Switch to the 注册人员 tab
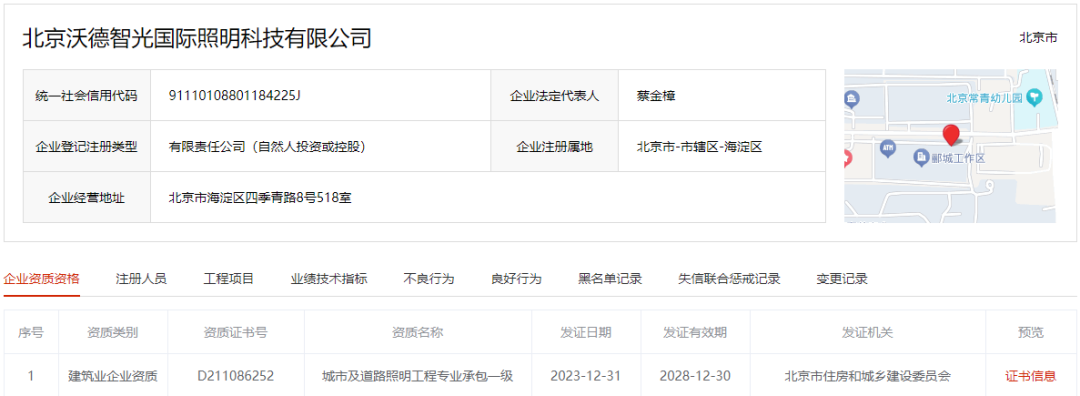The image size is (1080, 396). pyautogui.click(x=141, y=279)
